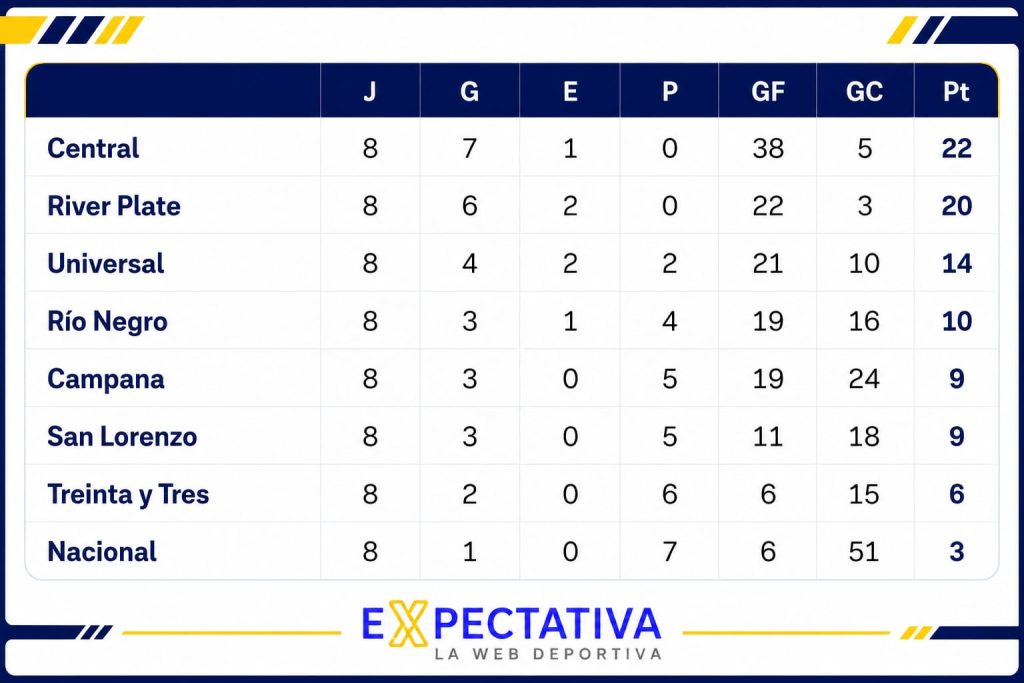Click the GF column header
The image size is (1024, 683).
[767, 91]
